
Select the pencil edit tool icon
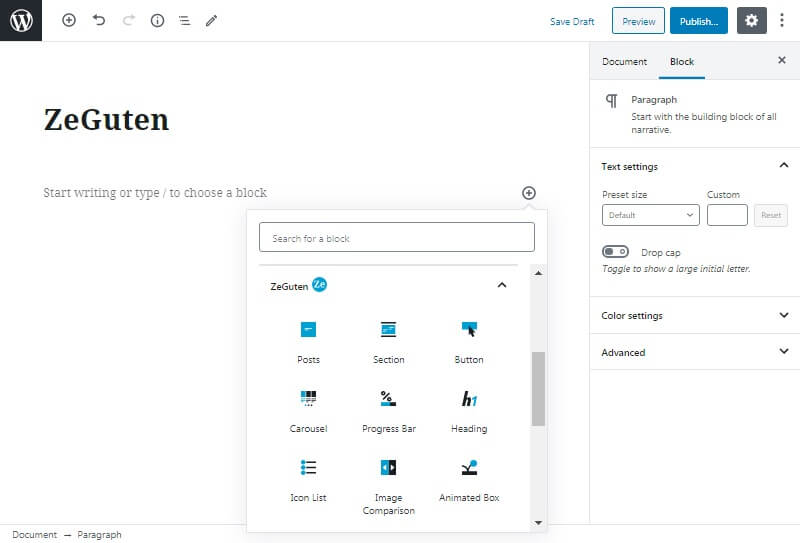pyautogui.click(x=211, y=20)
